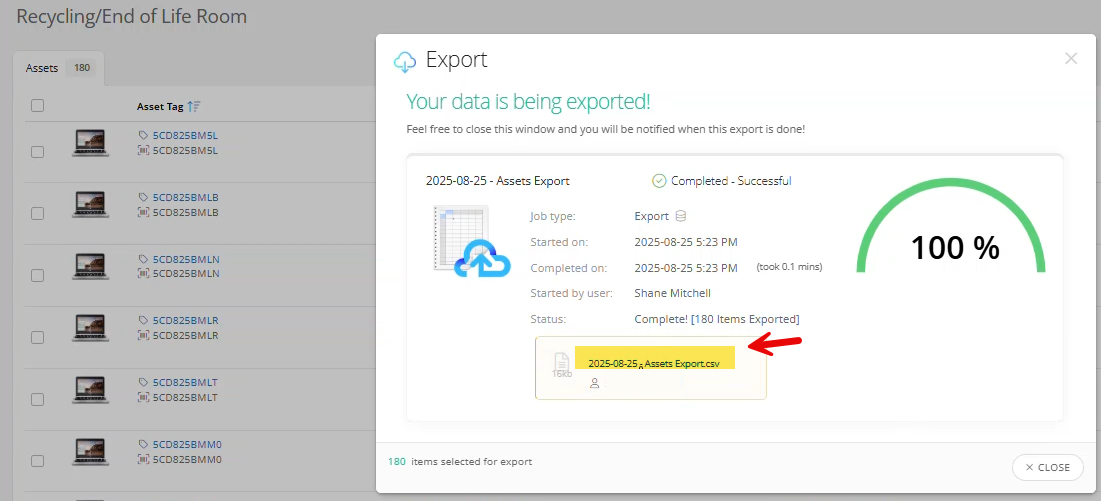Click the cloud download icon beside Export title

coord(405,62)
